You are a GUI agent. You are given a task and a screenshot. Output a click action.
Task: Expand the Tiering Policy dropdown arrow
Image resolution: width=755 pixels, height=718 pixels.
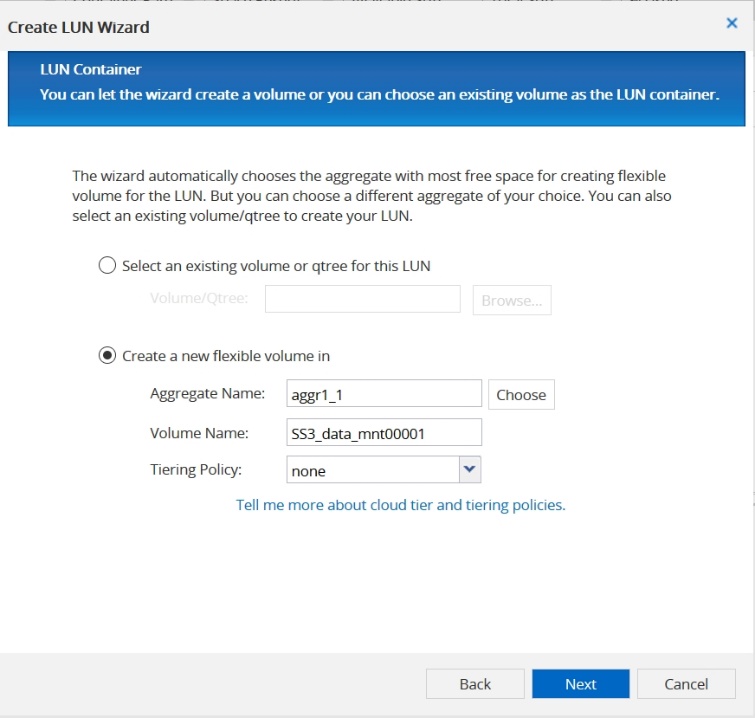coord(470,469)
